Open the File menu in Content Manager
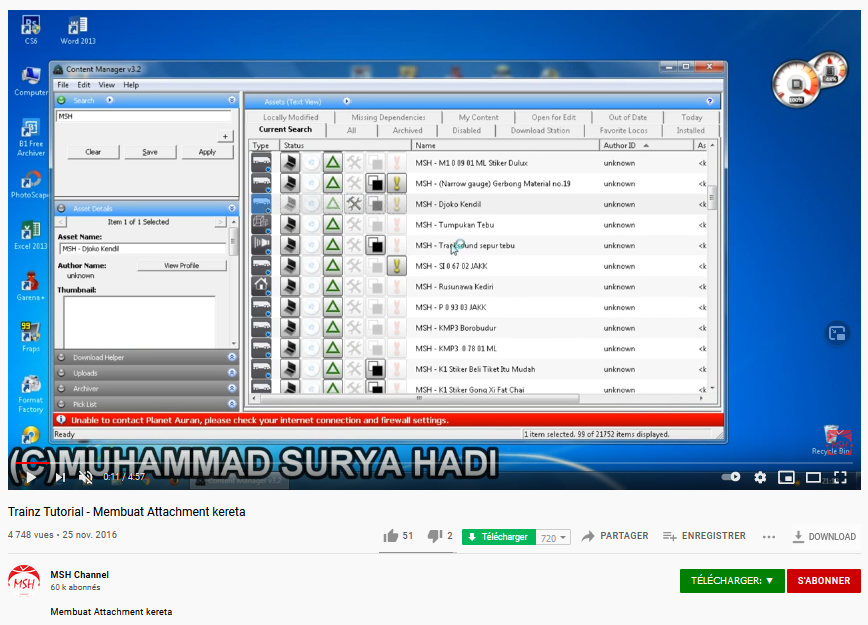 pos(63,85)
